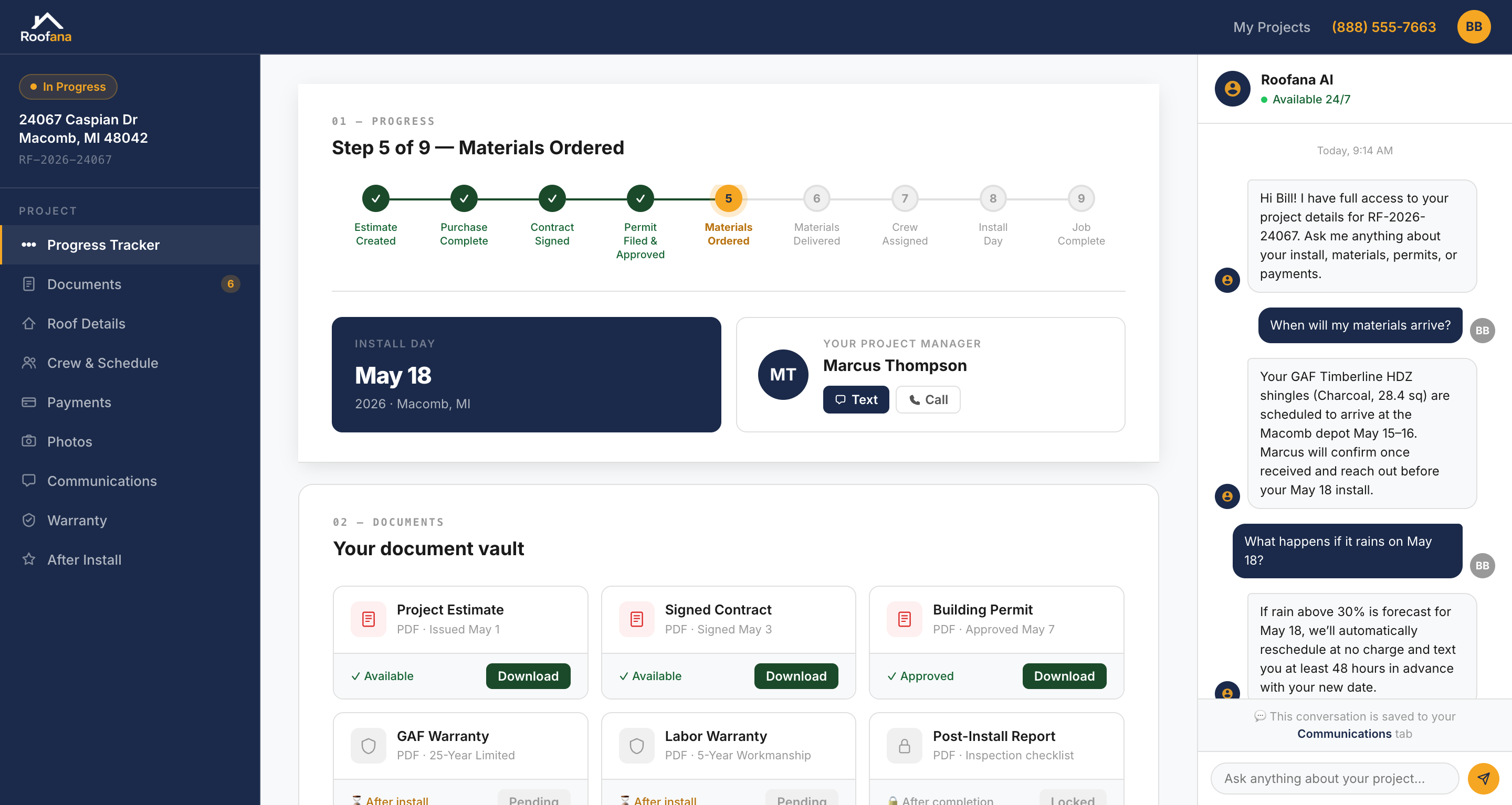
Task: Click the Install Day May 18 card
Action: [x=526, y=374]
